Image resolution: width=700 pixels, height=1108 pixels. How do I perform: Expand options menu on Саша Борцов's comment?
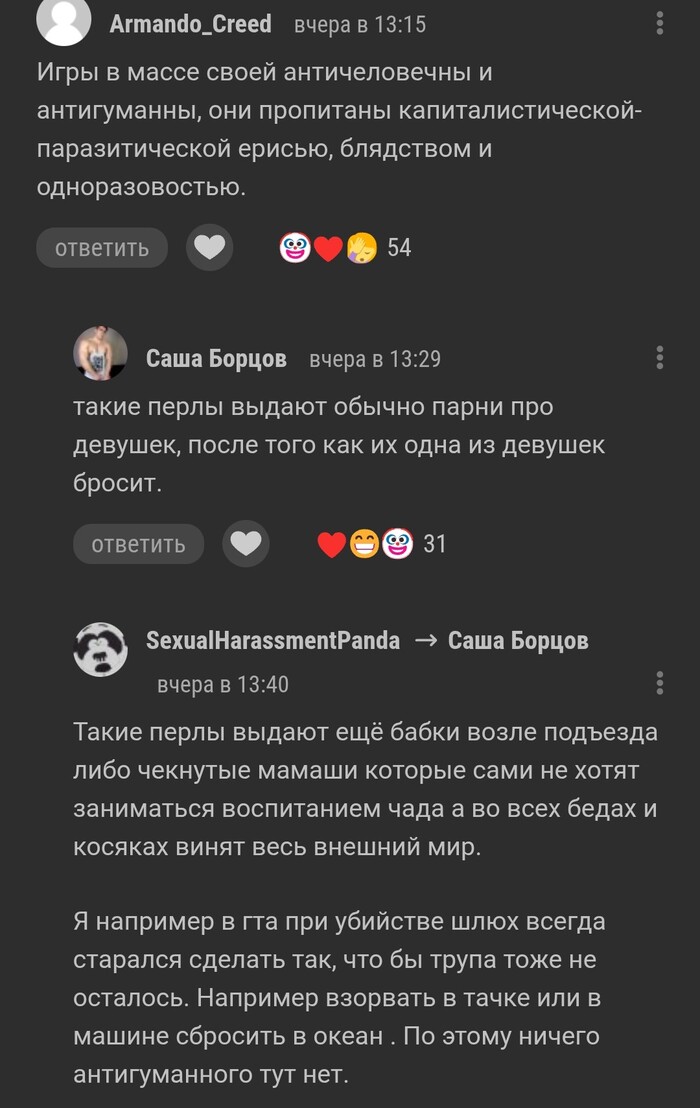[660, 358]
